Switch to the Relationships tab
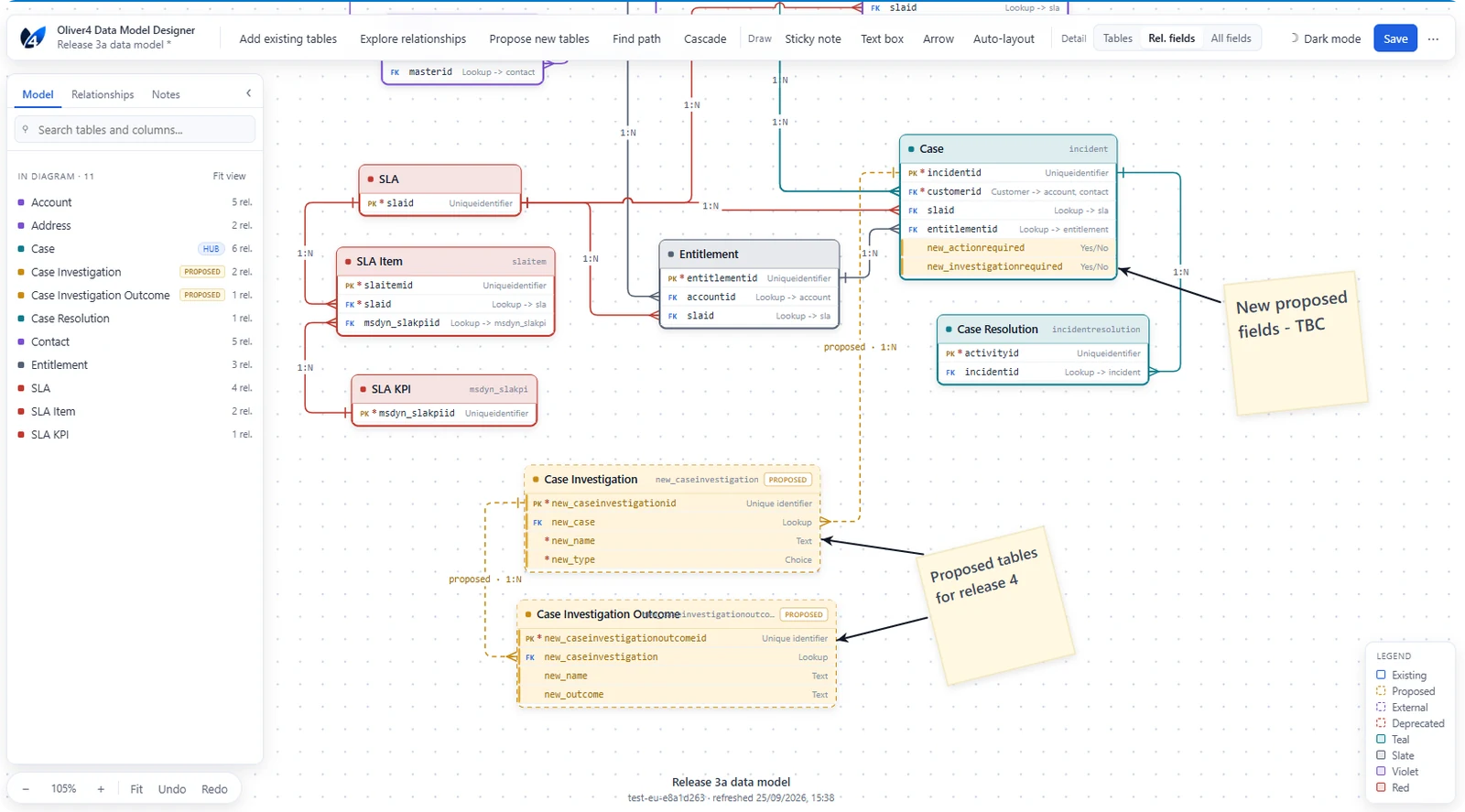Image resolution: width=1465 pixels, height=812 pixels. click(x=103, y=94)
